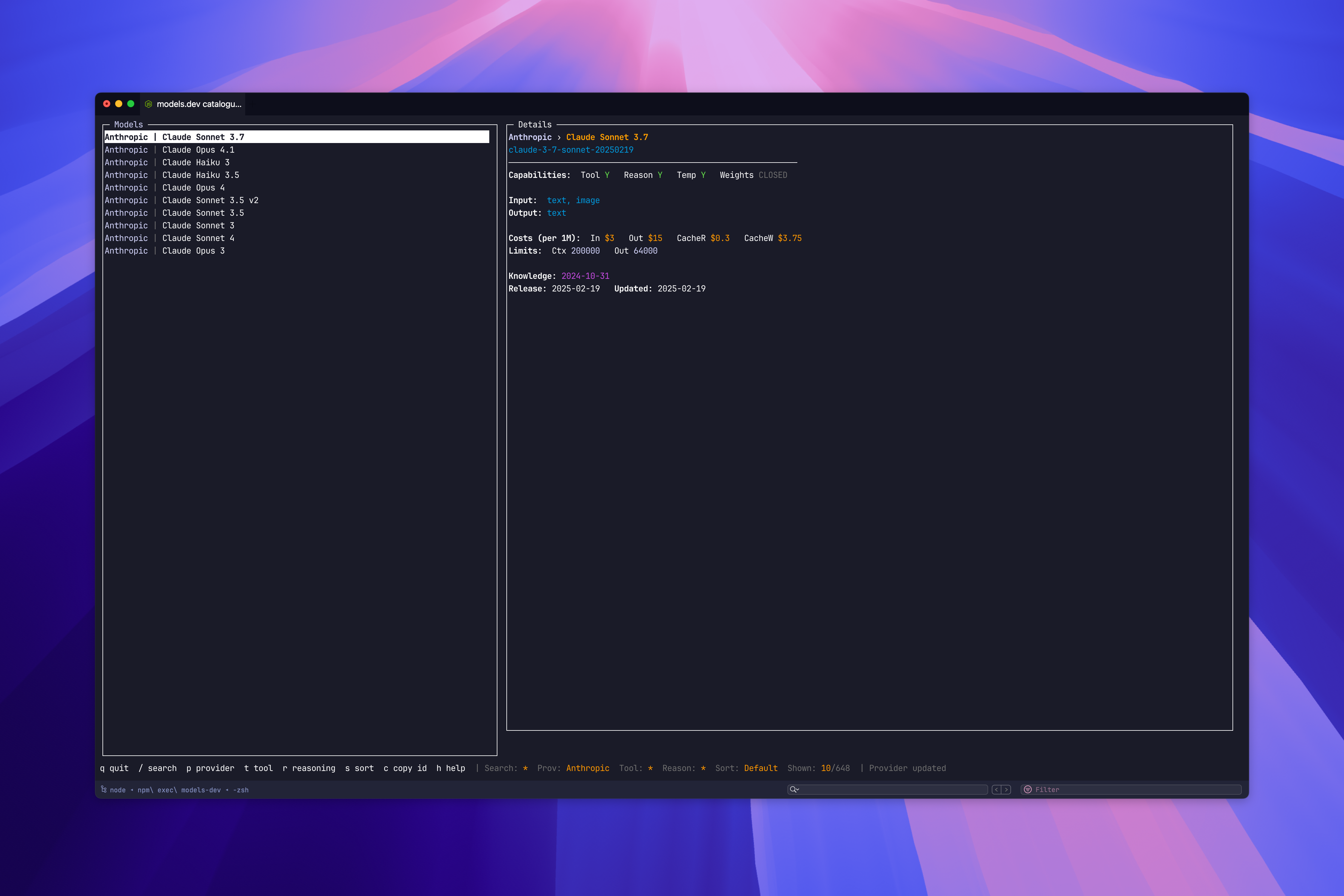Select Claude Opus 4.1 in list
The width and height of the screenshot is (1344, 896).
pyautogui.click(x=198, y=150)
